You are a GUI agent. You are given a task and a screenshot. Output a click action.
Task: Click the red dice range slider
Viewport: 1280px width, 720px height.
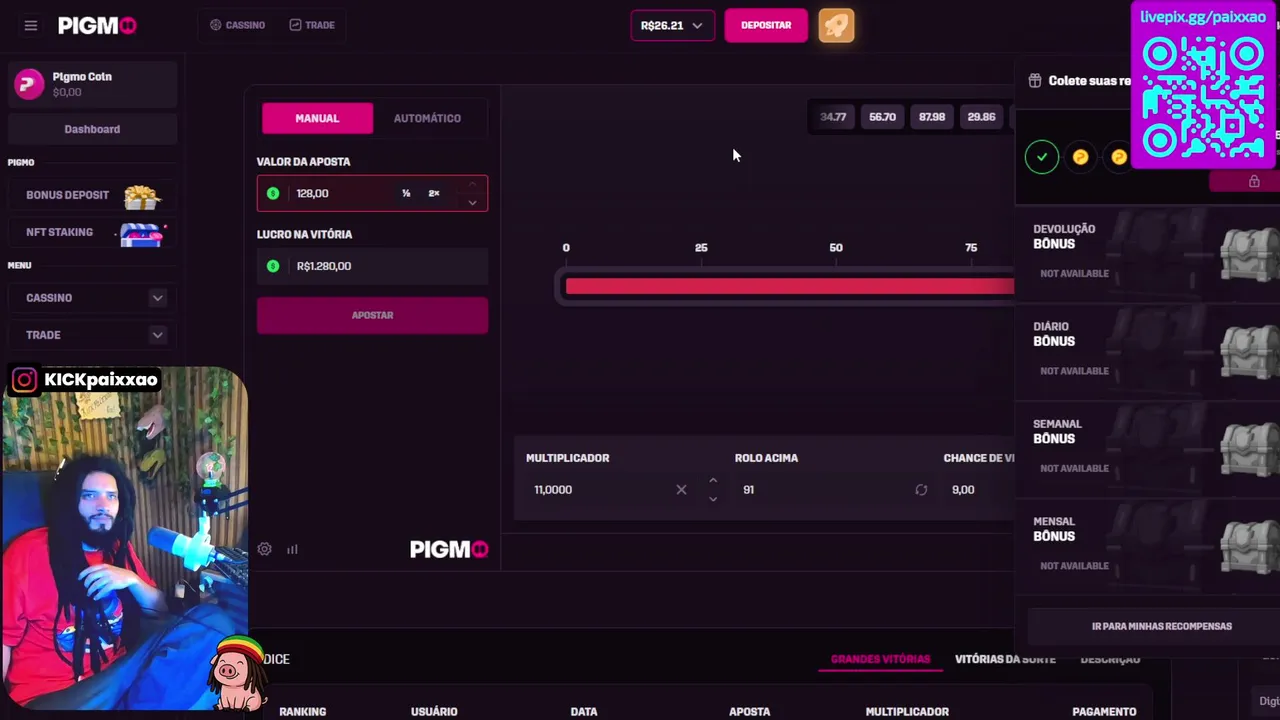(x=789, y=287)
